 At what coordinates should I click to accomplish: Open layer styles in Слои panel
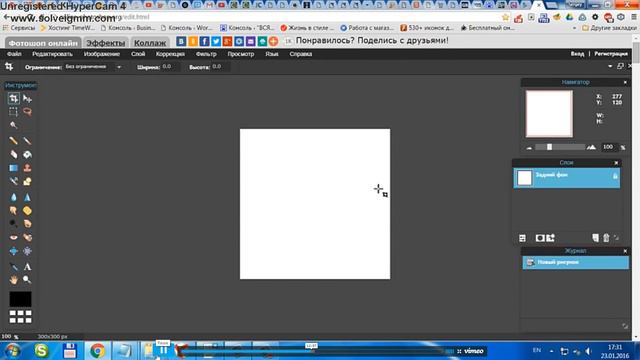[x=551, y=238]
